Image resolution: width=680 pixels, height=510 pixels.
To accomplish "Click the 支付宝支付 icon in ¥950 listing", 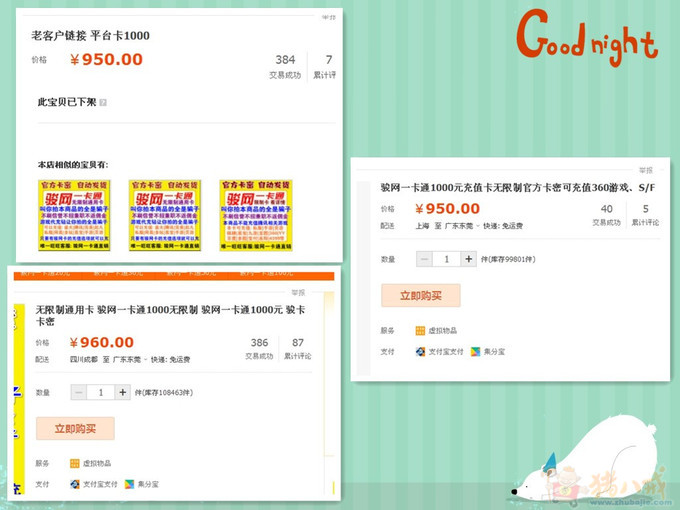I will point(421,352).
